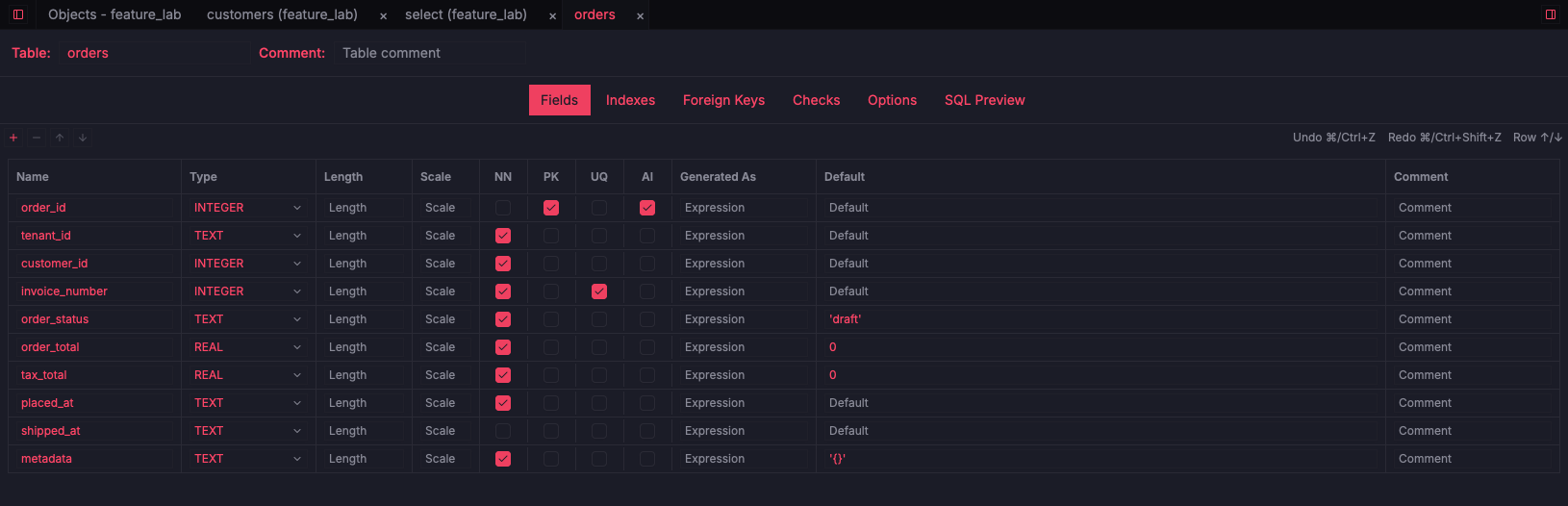Edit default value 'draft' for order_status
This screenshot has width=1568, height=506.
click(1100, 319)
